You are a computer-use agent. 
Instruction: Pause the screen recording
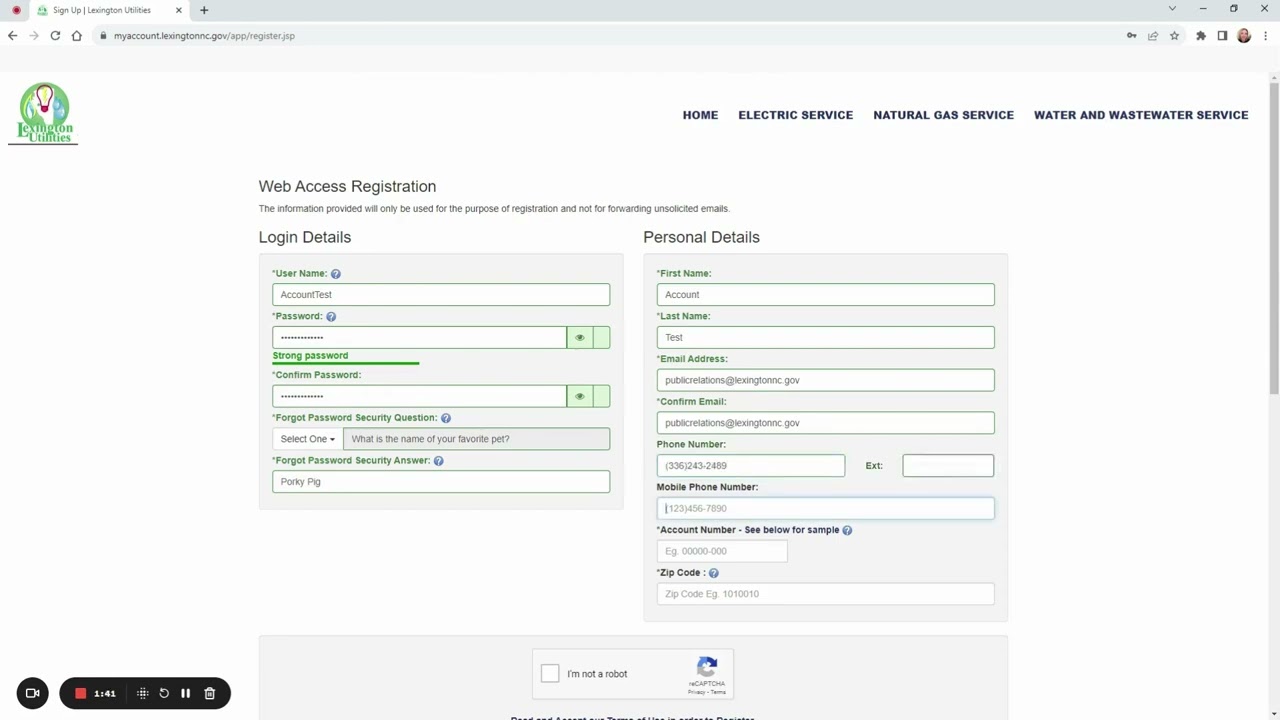(185, 693)
